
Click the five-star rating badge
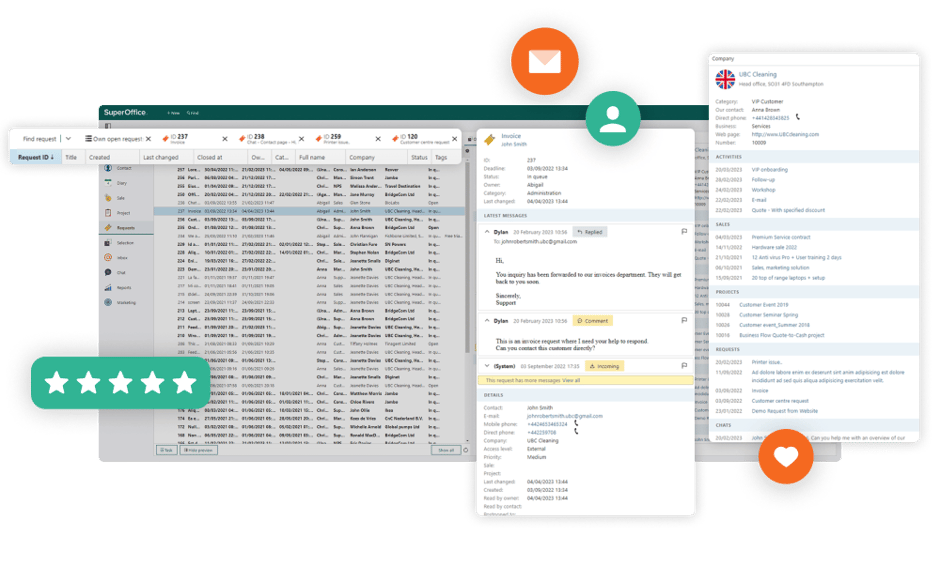coord(120,383)
